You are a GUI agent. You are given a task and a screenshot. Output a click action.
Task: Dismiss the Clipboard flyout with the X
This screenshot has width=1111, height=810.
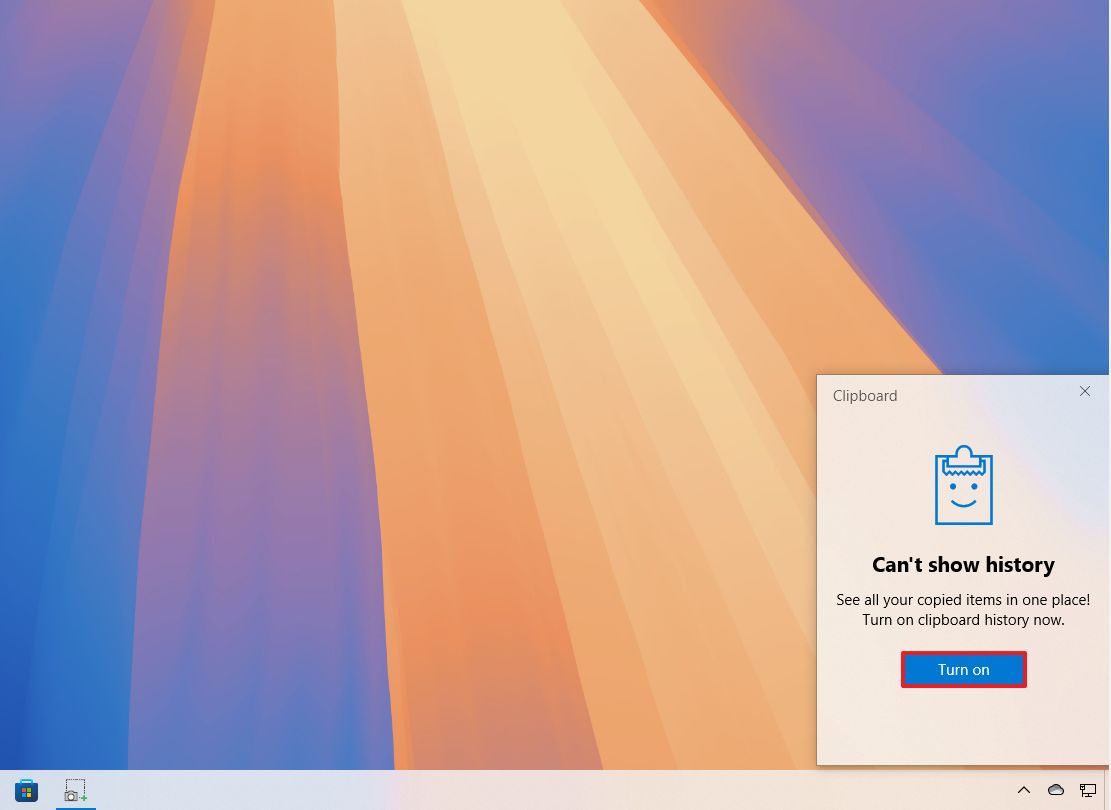1085,391
